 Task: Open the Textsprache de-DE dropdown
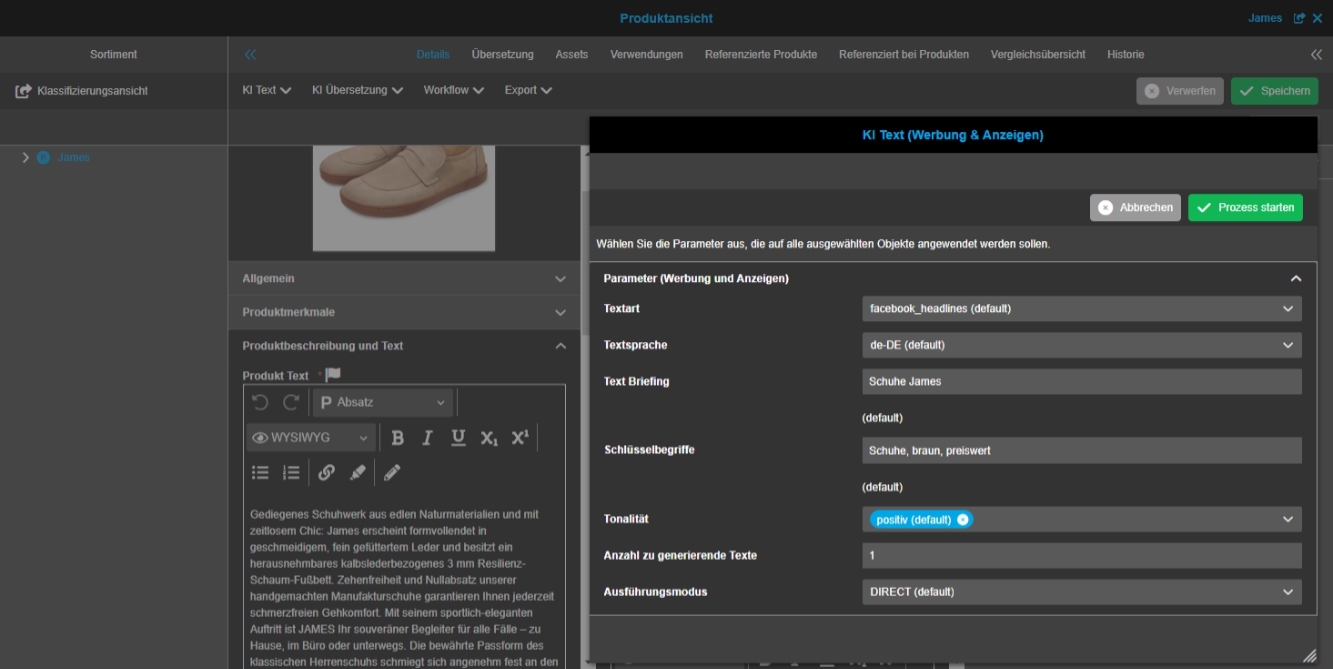(1081, 345)
